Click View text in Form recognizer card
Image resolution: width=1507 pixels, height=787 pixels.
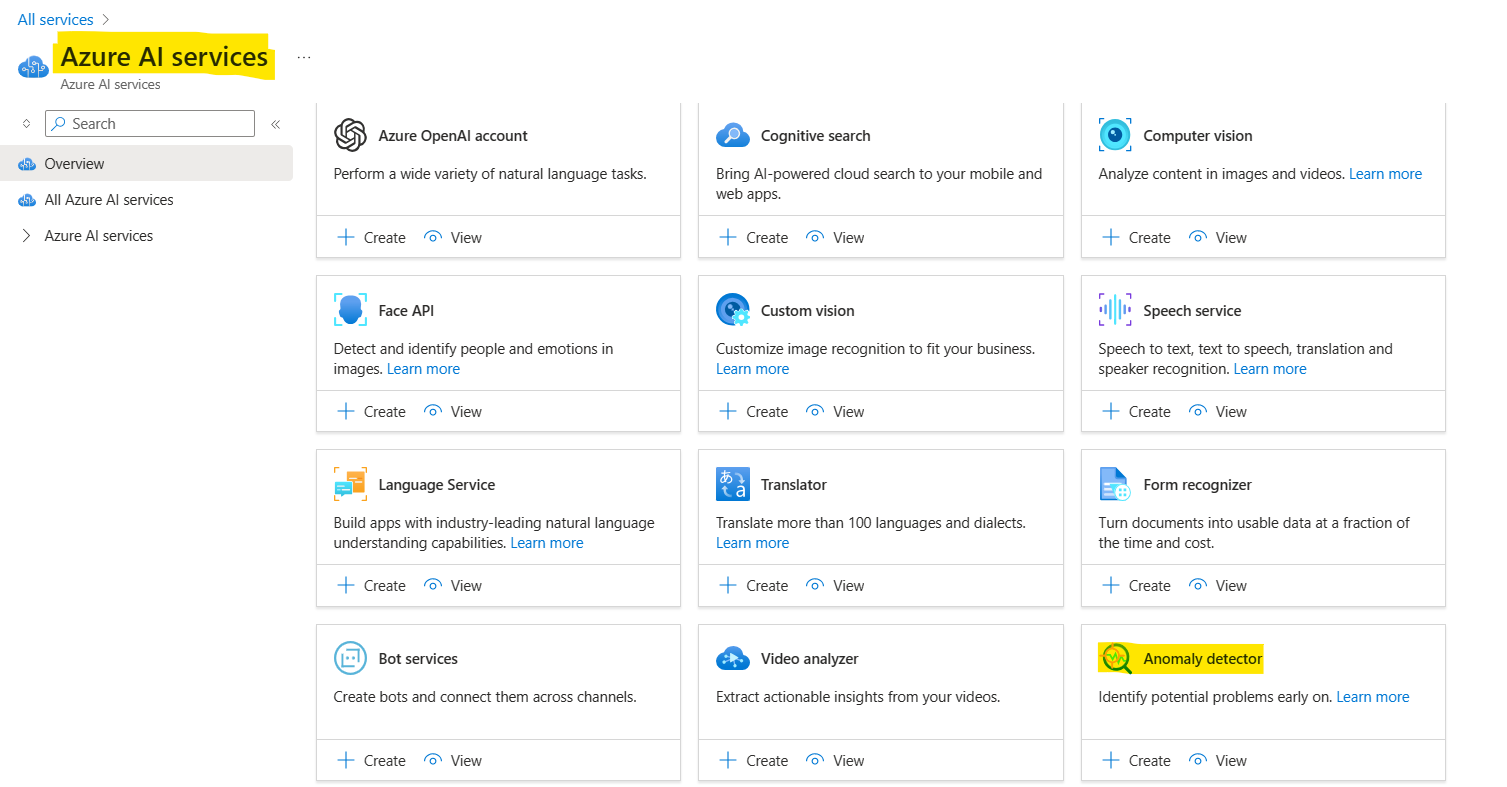1231,586
